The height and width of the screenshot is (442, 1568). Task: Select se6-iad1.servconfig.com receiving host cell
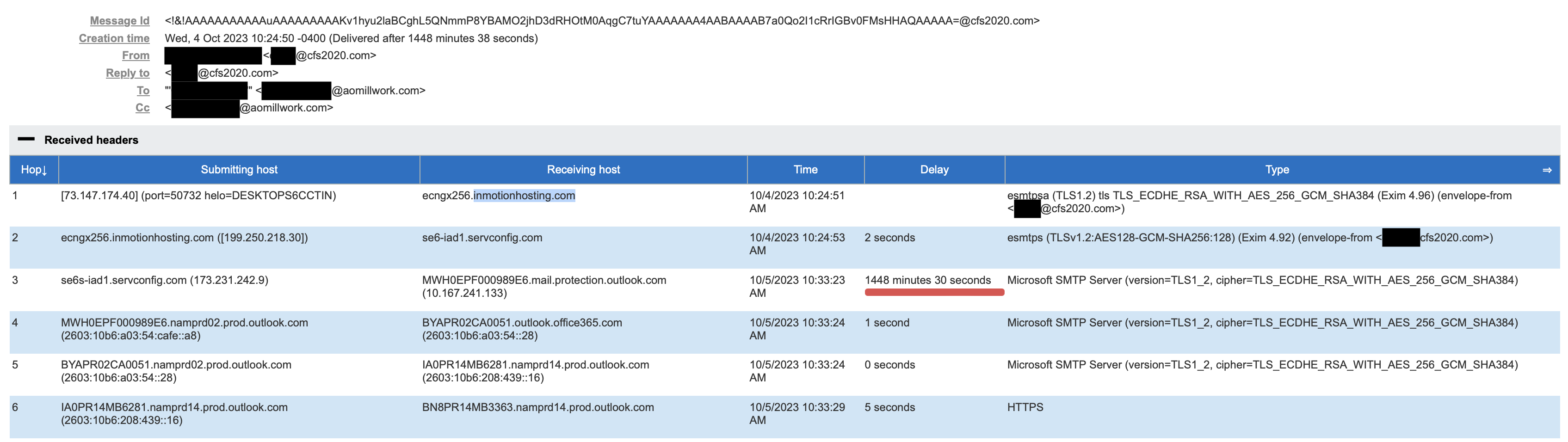pos(482,238)
